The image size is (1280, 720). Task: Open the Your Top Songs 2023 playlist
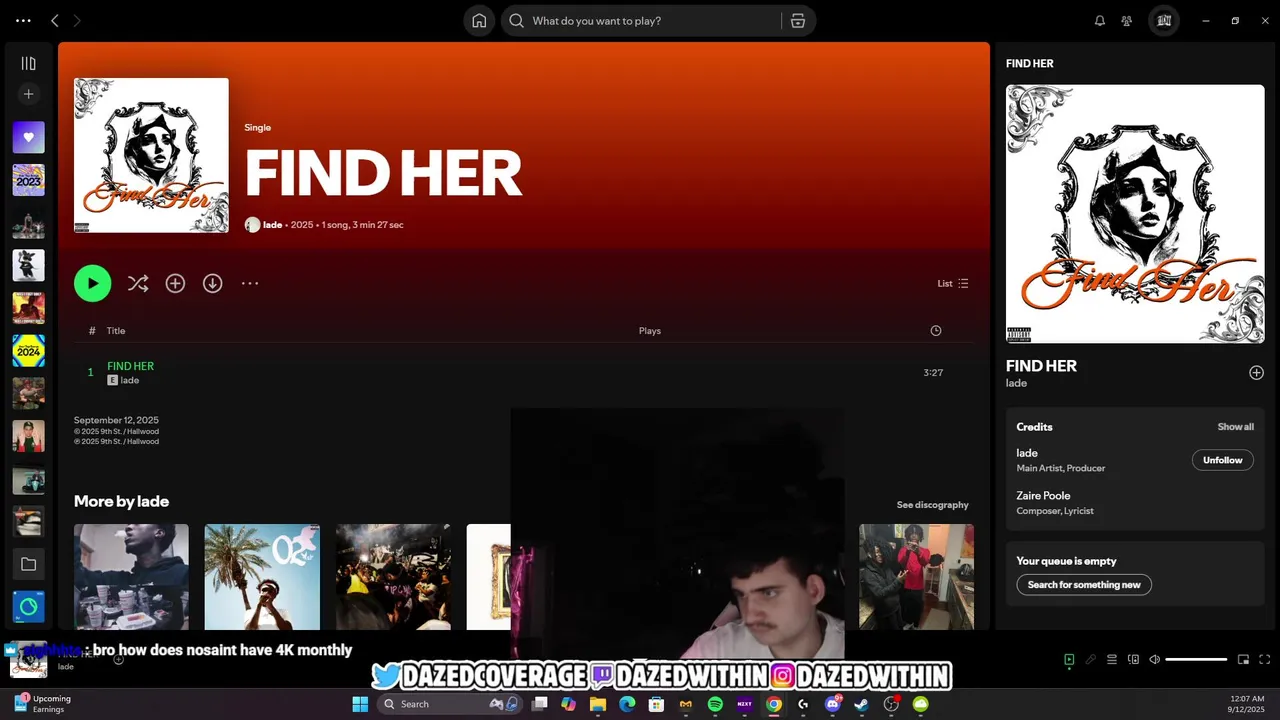pos(28,180)
